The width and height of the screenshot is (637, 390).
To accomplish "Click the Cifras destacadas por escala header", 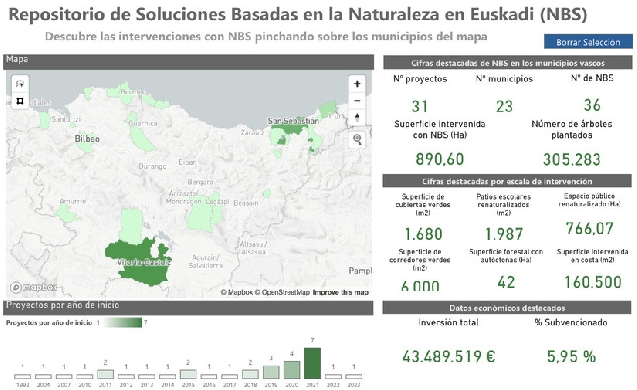I will pyautogui.click(x=507, y=181).
